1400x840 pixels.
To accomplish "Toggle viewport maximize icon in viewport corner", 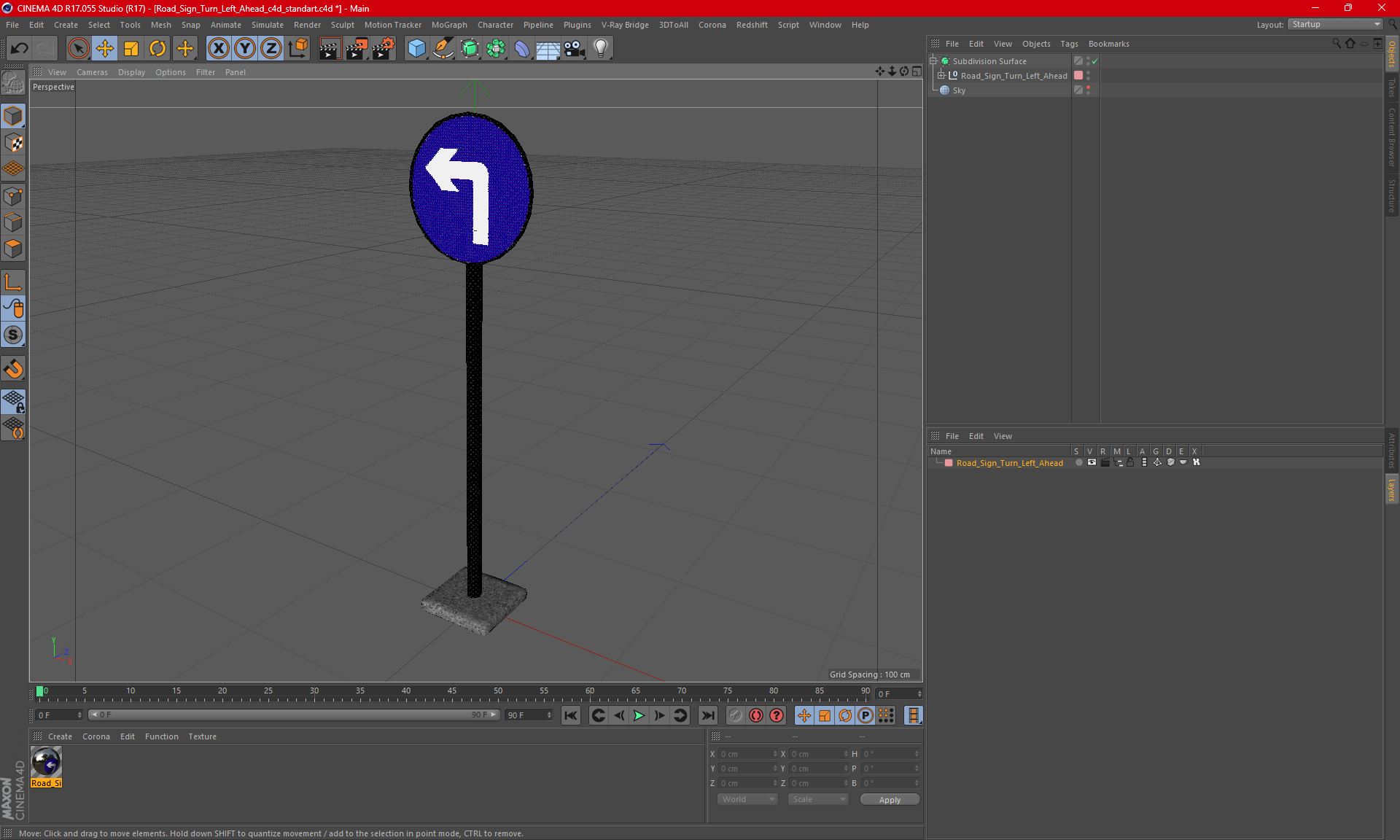I will pyautogui.click(x=917, y=71).
